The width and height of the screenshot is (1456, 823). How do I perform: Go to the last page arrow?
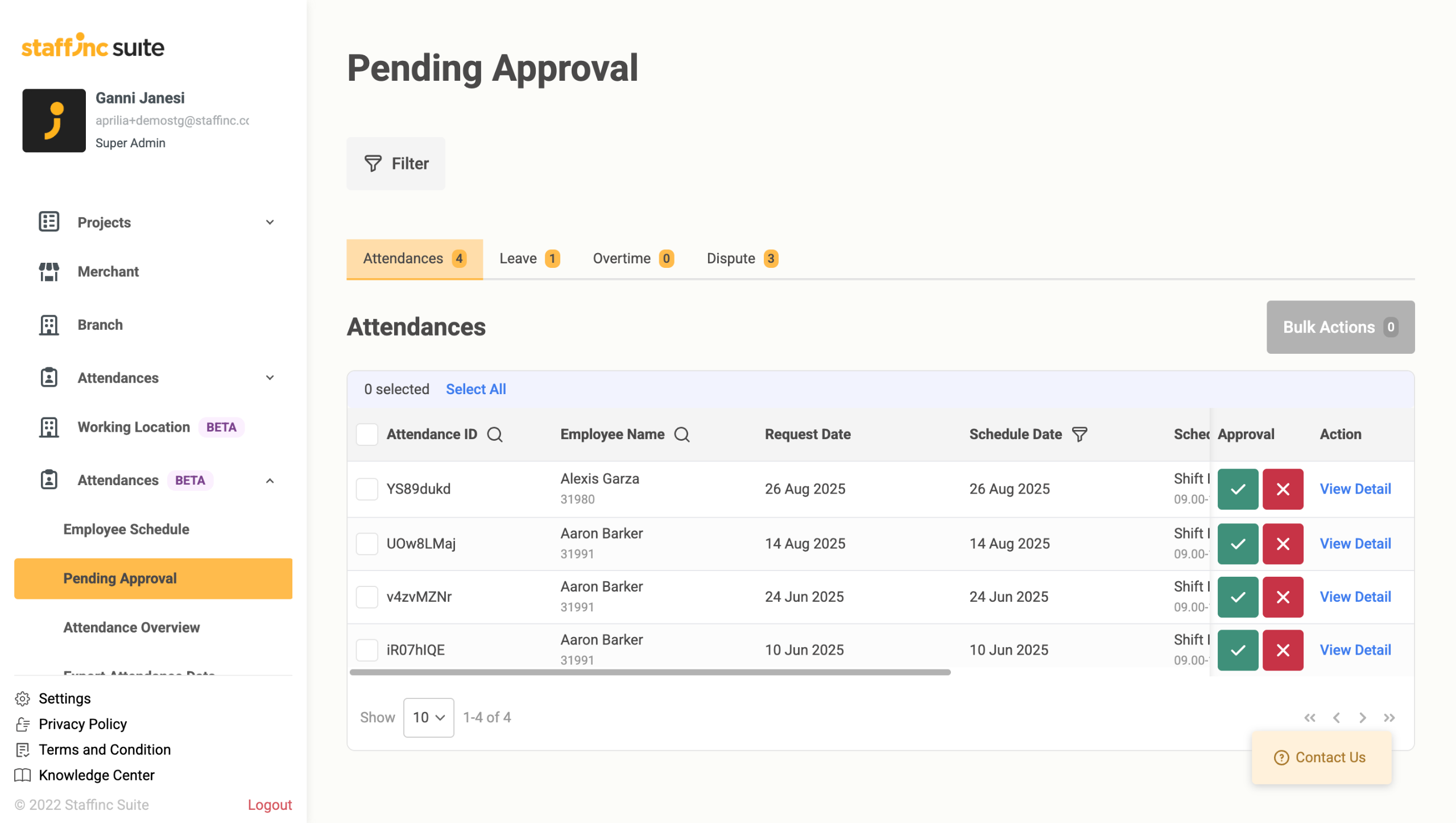[x=1389, y=718]
